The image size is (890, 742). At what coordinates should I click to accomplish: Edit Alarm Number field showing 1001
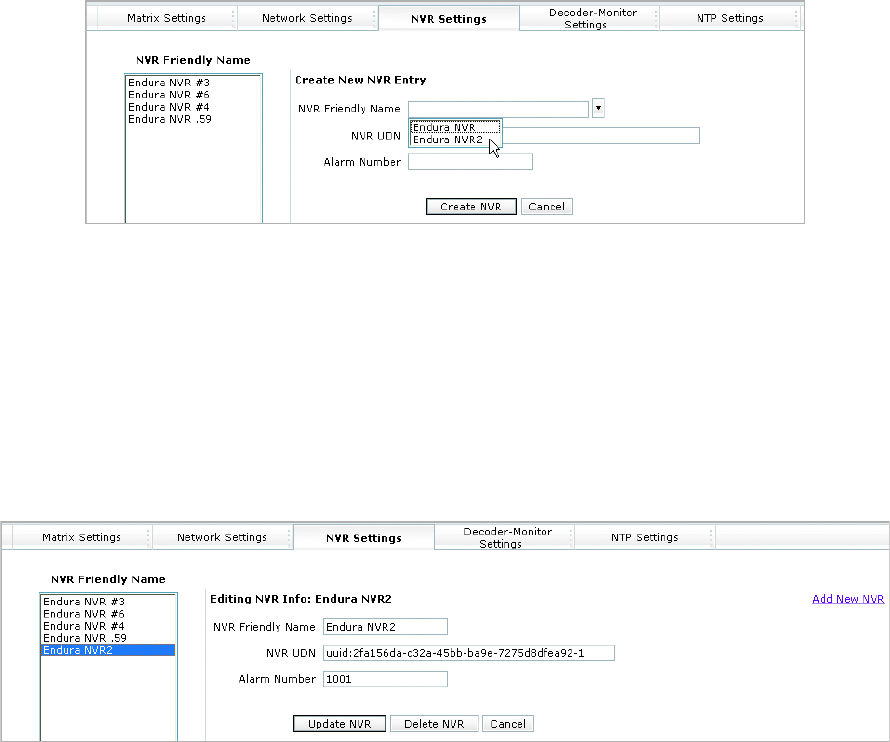[385, 679]
